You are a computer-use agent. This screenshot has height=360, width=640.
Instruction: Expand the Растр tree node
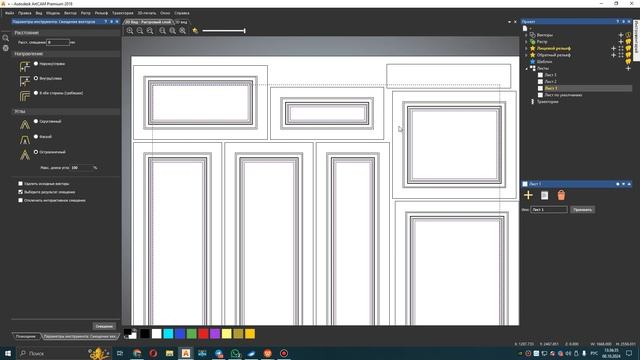pos(526,42)
